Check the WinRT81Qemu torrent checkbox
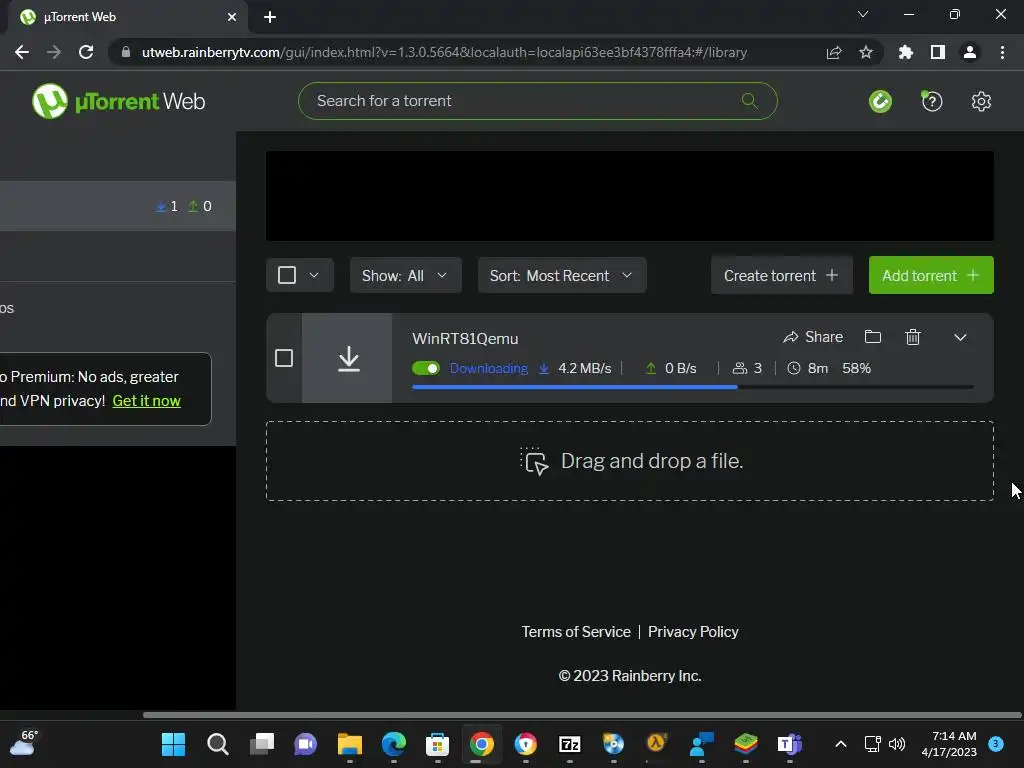This screenshot has height=768, width=1024. (x=284, y=358)
